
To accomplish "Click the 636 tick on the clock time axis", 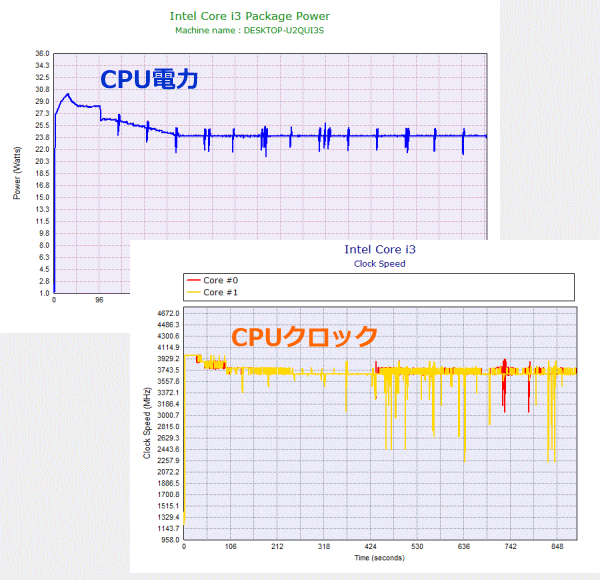I will pyautogui.click(x=464, y=547).
